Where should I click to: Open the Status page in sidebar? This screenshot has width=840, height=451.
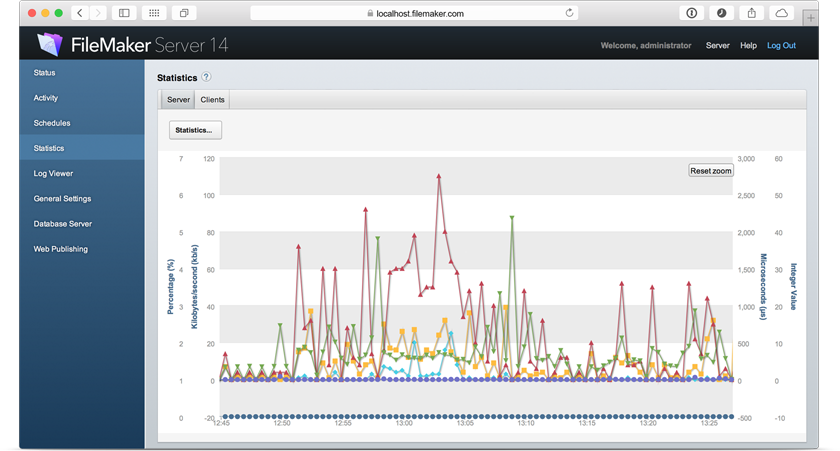[x=82, y=73]
